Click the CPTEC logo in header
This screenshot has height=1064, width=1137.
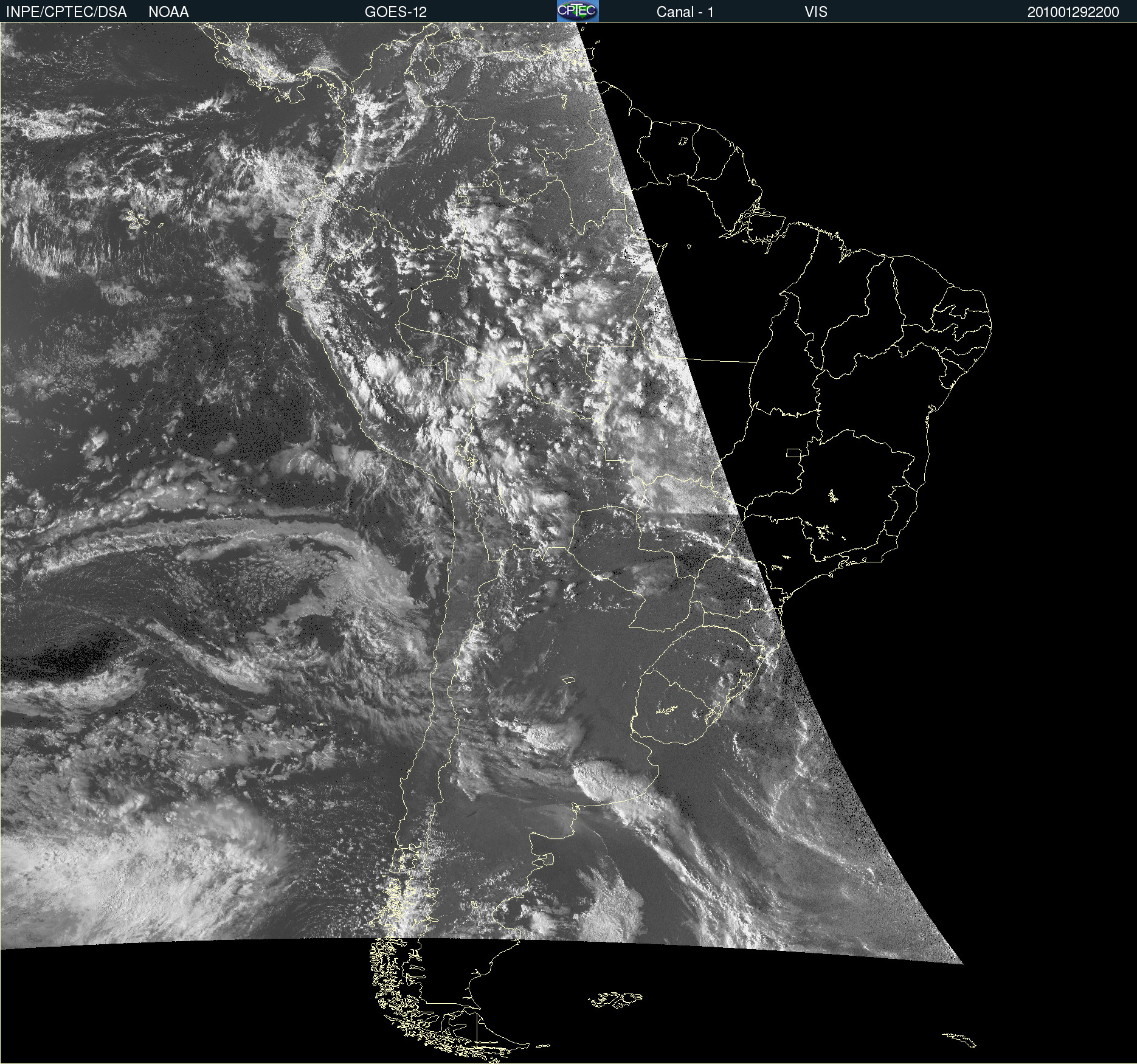(x=578, y=11)
